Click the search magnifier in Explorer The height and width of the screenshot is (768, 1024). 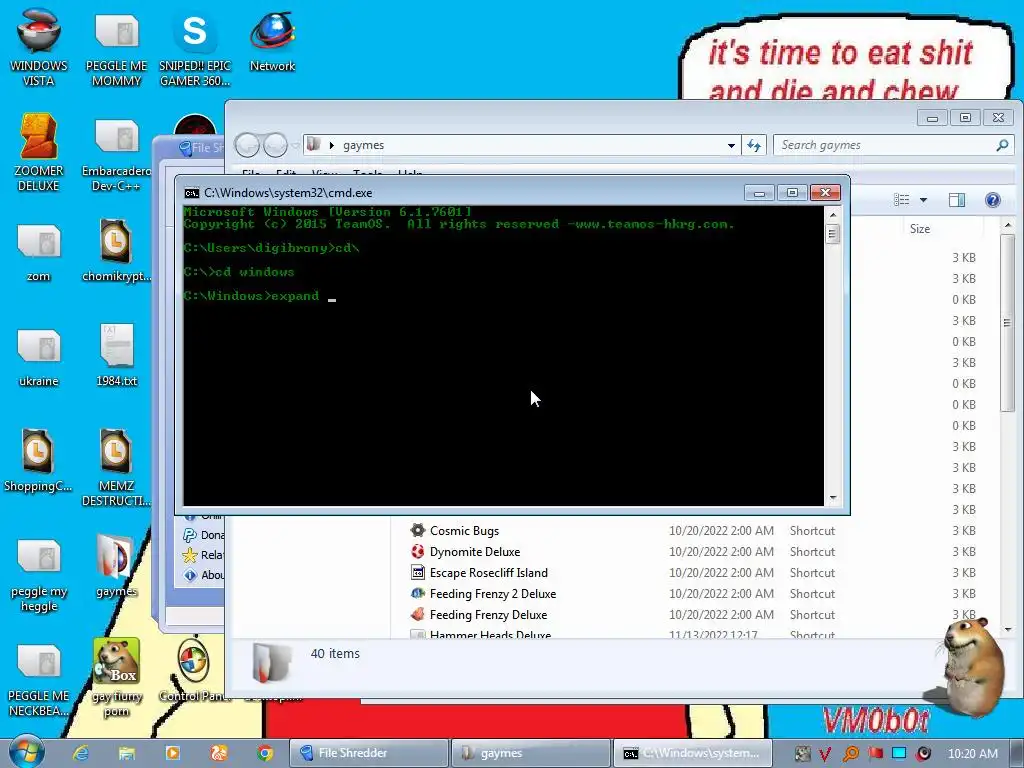[1002, 145]
